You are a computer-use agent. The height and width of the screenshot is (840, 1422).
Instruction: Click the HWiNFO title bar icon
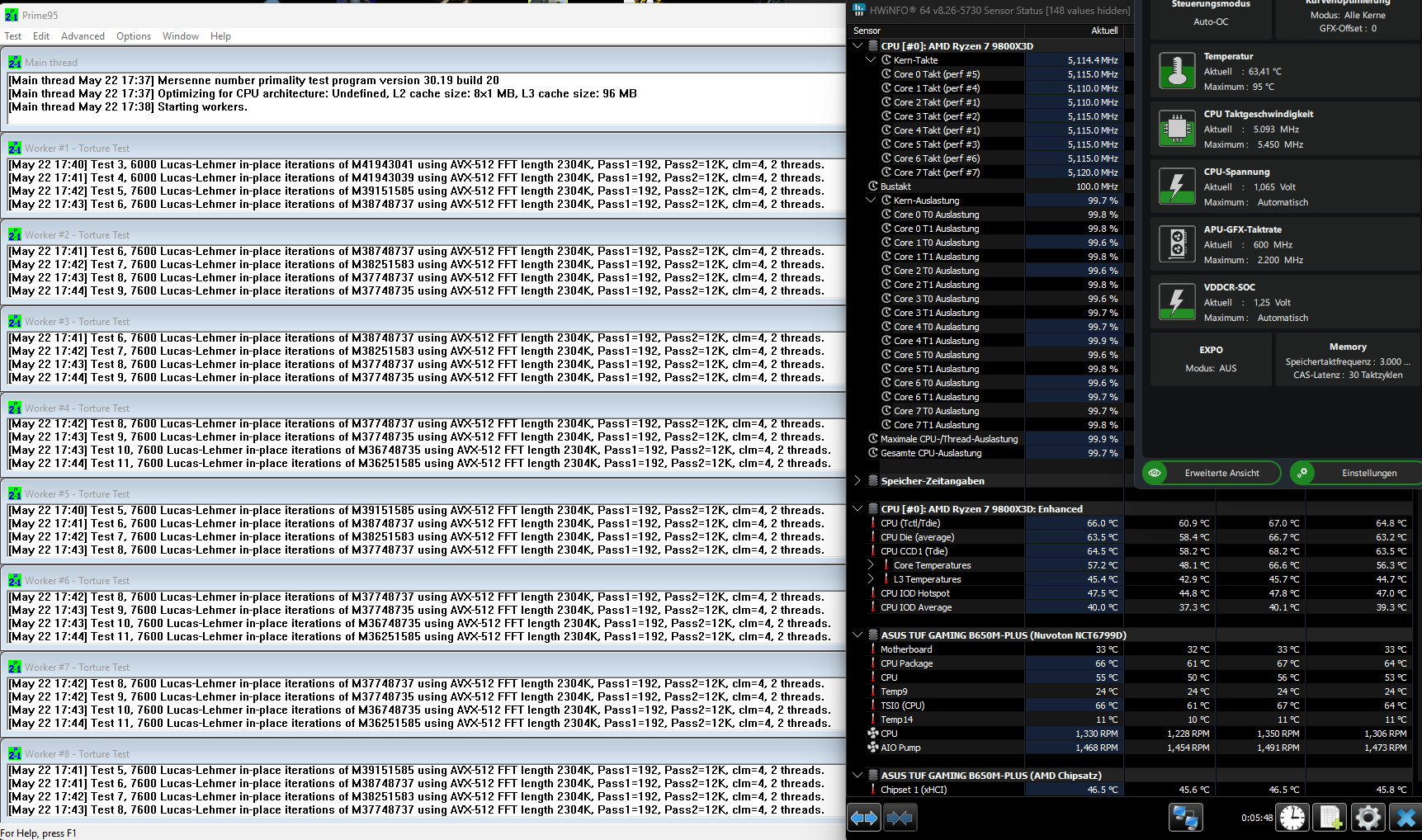859,10
